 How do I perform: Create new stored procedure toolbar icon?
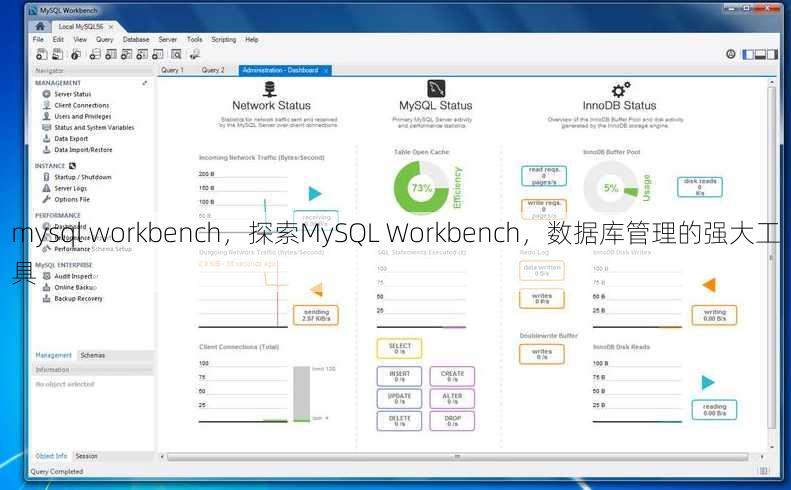pyautogui.click(x=142, y=54)
